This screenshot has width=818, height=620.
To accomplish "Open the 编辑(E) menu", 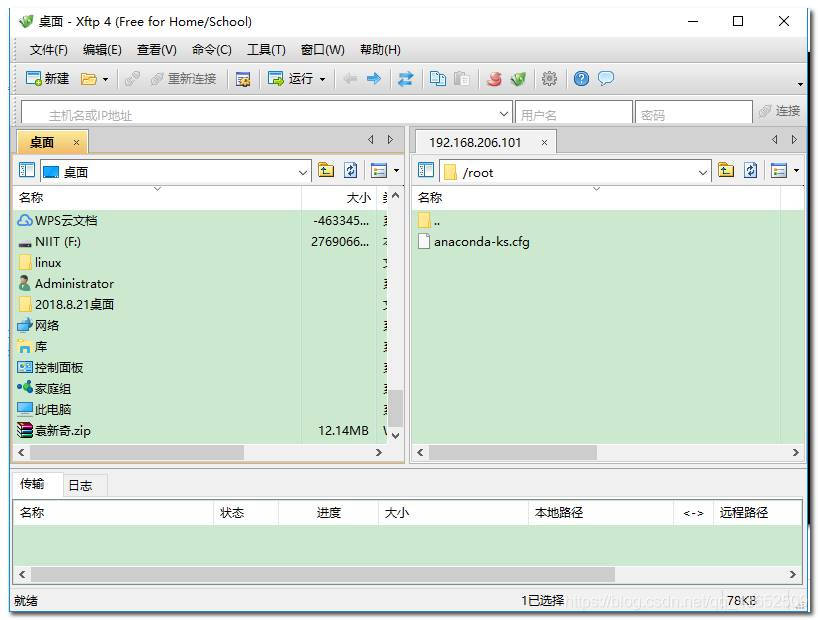I will click(x=102, y=50).
